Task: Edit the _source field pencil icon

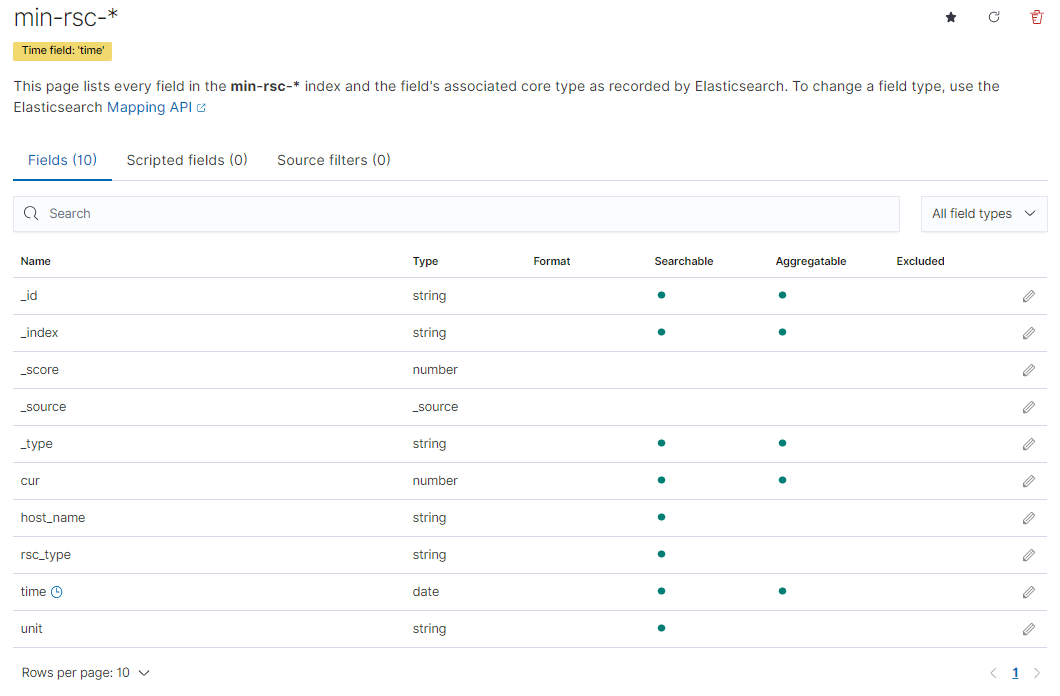Action: pos(1028,407)
